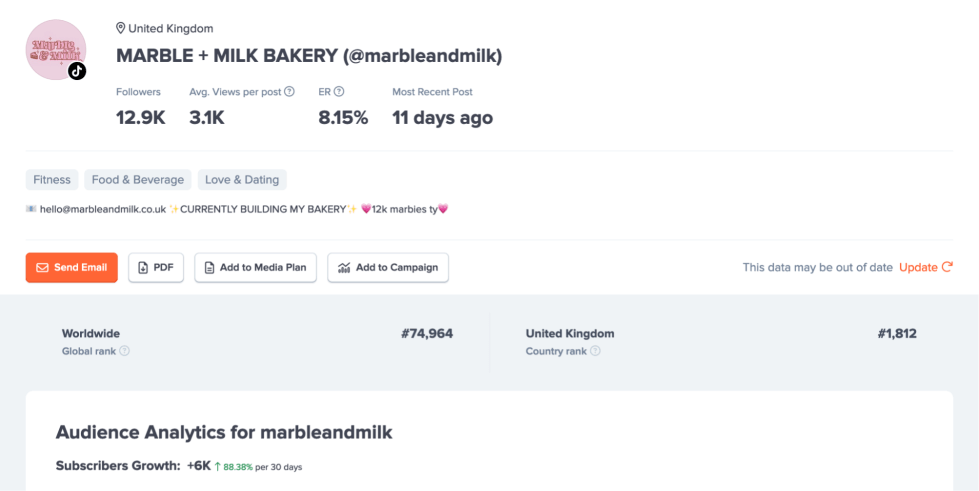Click the Worldwide rank #74,964 value

(x=427, y=334)
